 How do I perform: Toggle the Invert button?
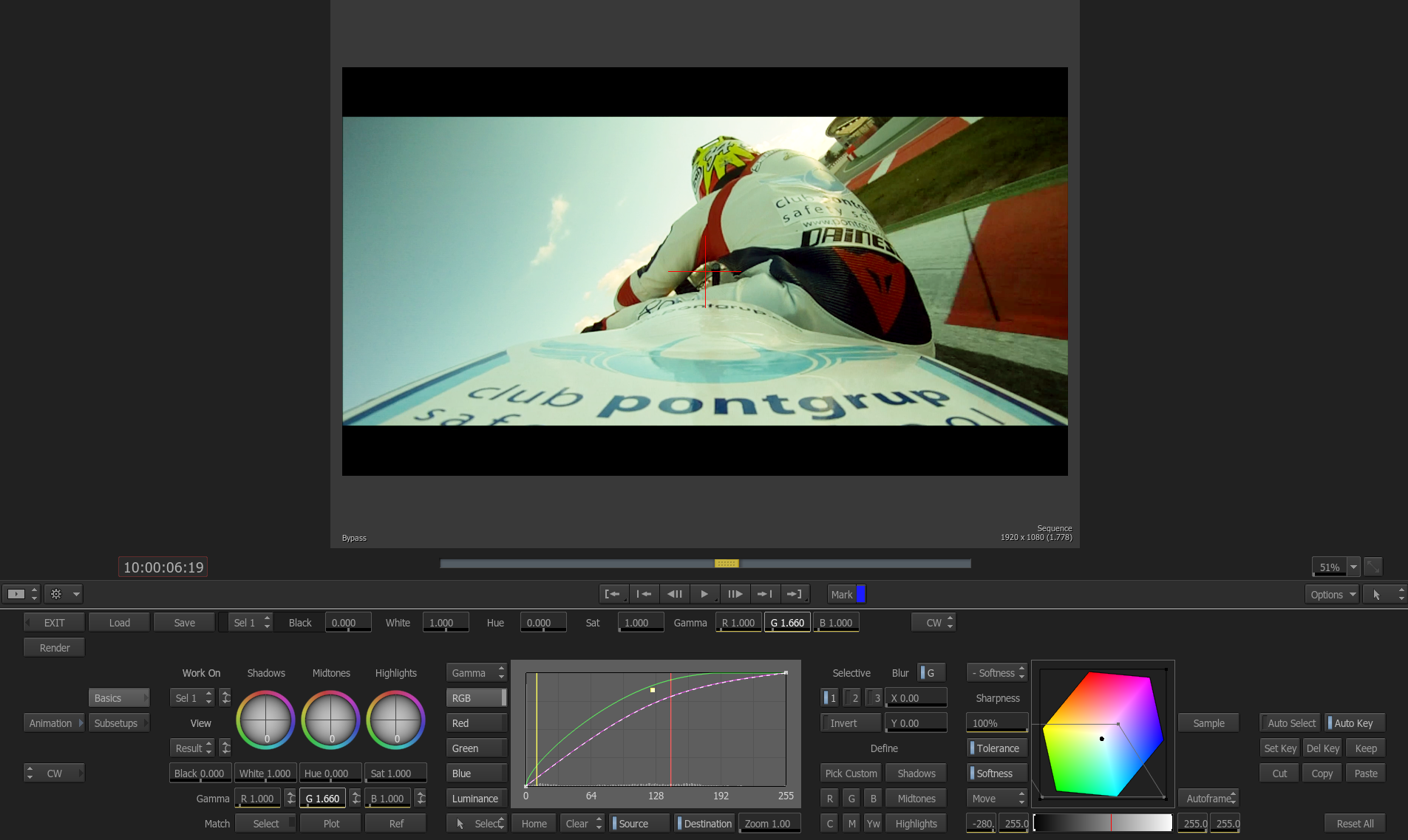(851, 723)
